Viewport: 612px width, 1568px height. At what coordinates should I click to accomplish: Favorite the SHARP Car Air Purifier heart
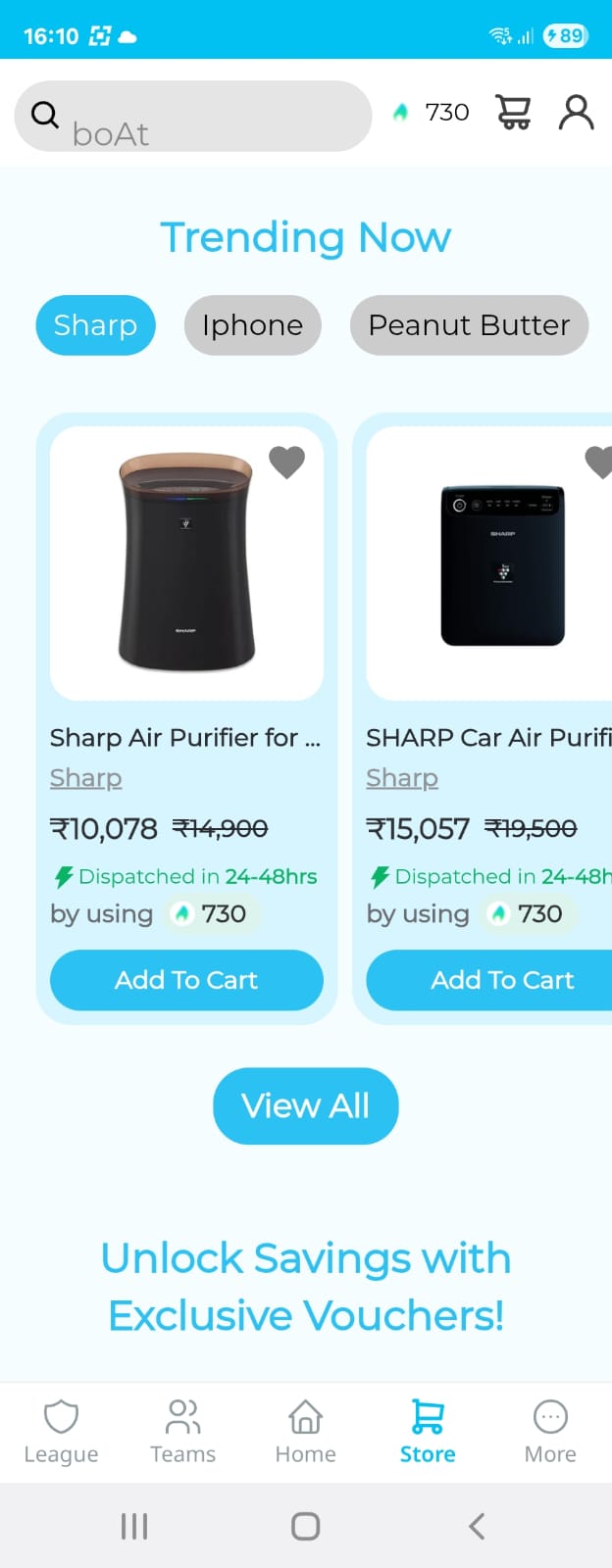click(599, 462)
